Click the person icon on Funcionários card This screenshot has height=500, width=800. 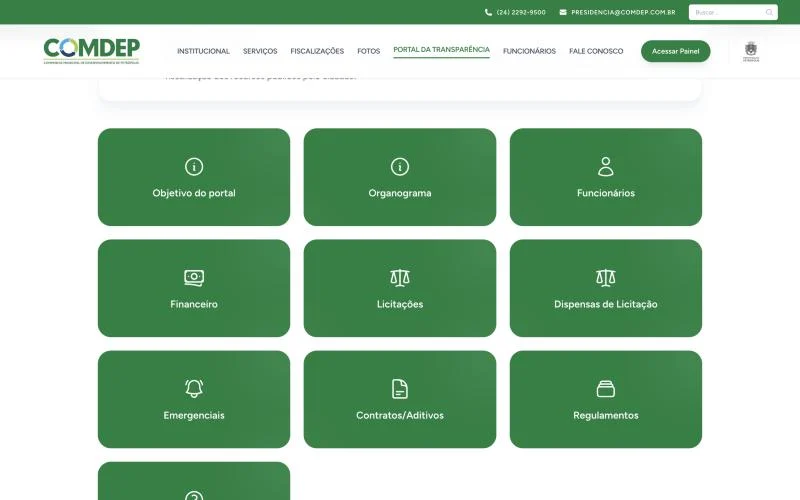click(x=606, y=167)
